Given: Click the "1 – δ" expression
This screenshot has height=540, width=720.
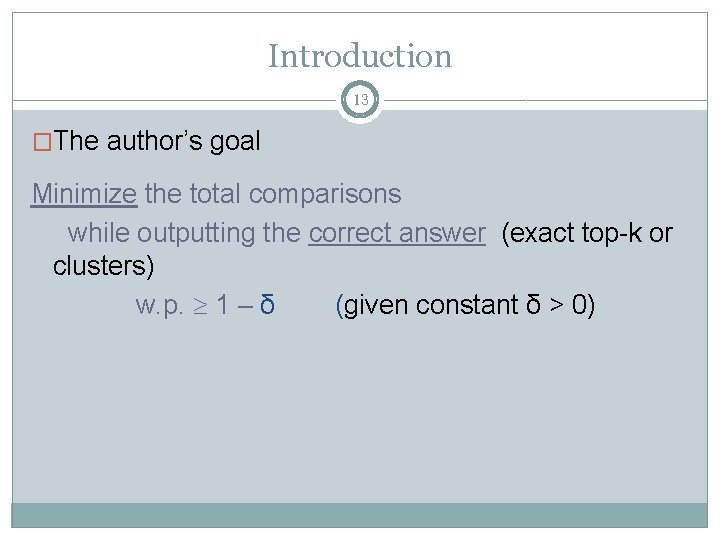Looking at the screenshot, I should pos(246,304).
